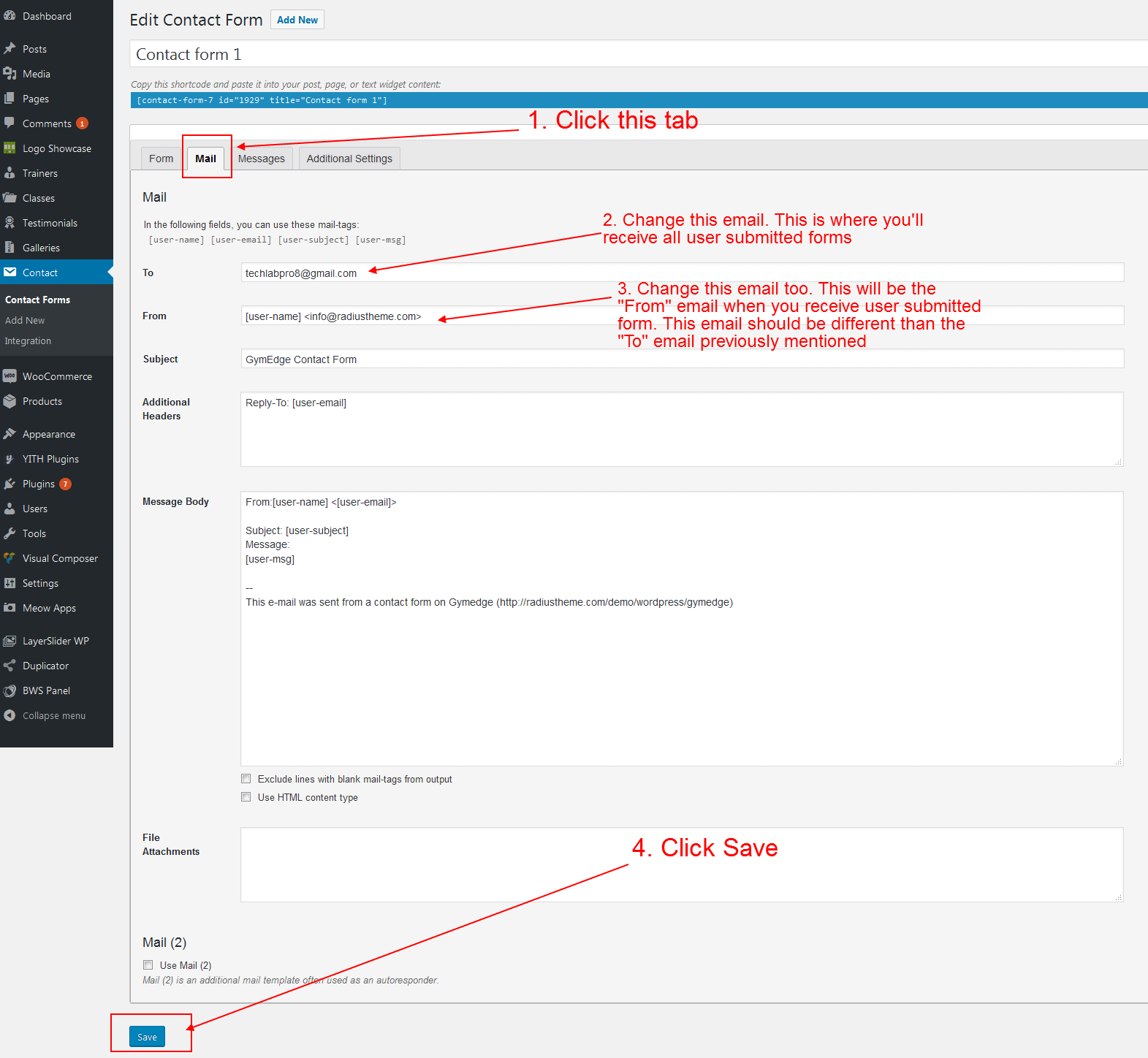The width and height of the screenshot is (1148, 1058).
Task: Click the Posts pushpin icon
Action: [x=9, y=49]
